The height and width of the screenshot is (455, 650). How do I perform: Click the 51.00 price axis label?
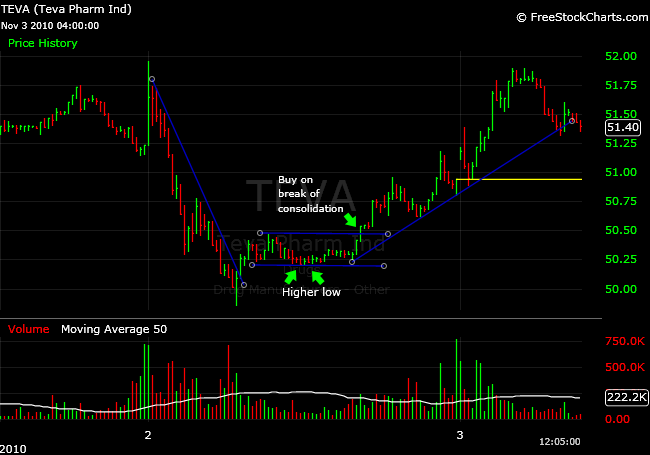click(x=621, y=172)
